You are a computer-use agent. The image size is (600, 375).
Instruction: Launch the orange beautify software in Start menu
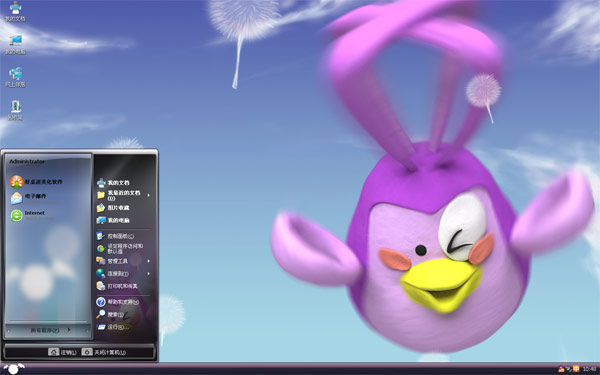tap(36, 182)
